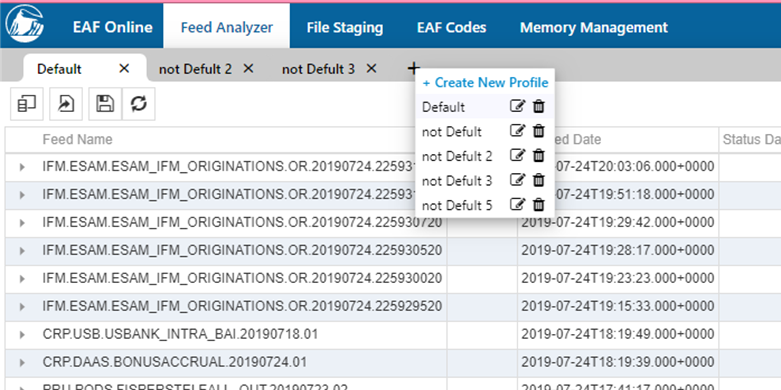The width and height of the screenshot is (781, 390).
Task: Expand the CRP.DAAS.BONUSACCRUAL row
Action: (x=22, y=362)
